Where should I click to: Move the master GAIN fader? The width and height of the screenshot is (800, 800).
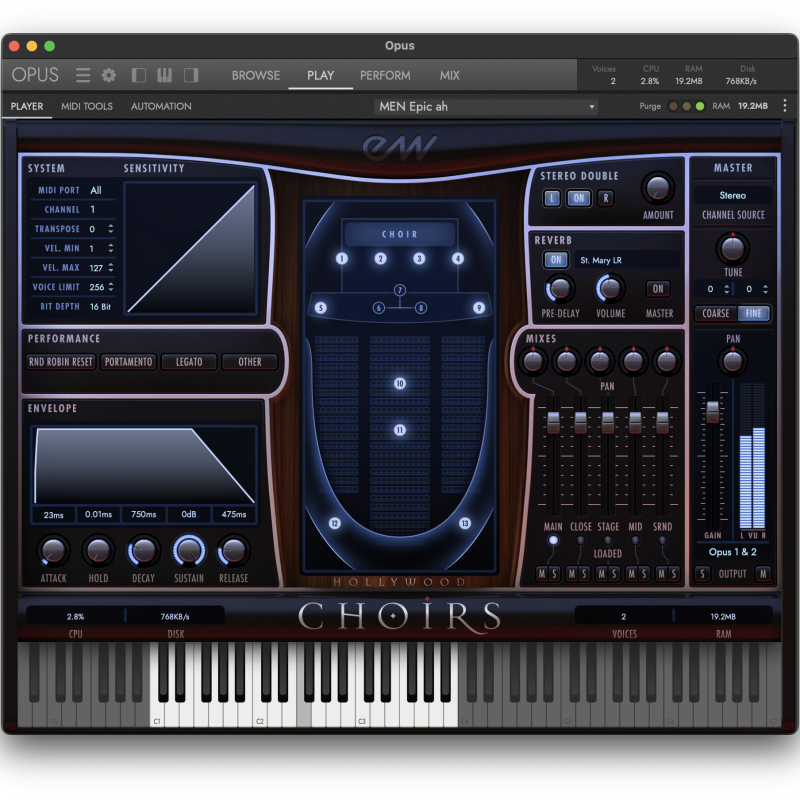(713, 411)
